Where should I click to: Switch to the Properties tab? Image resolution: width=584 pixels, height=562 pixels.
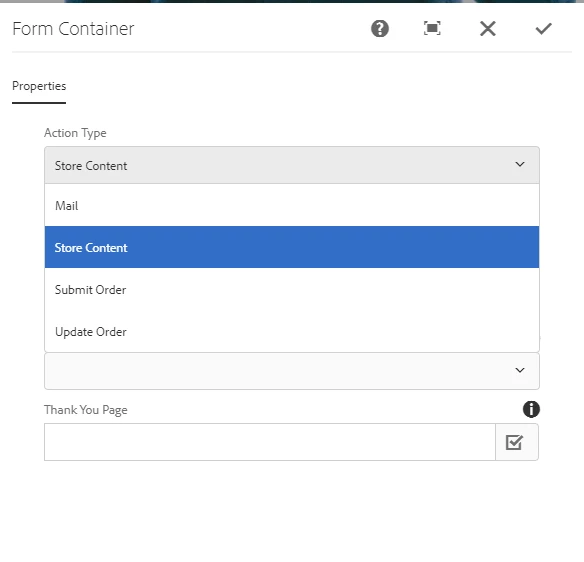point(39,86)
